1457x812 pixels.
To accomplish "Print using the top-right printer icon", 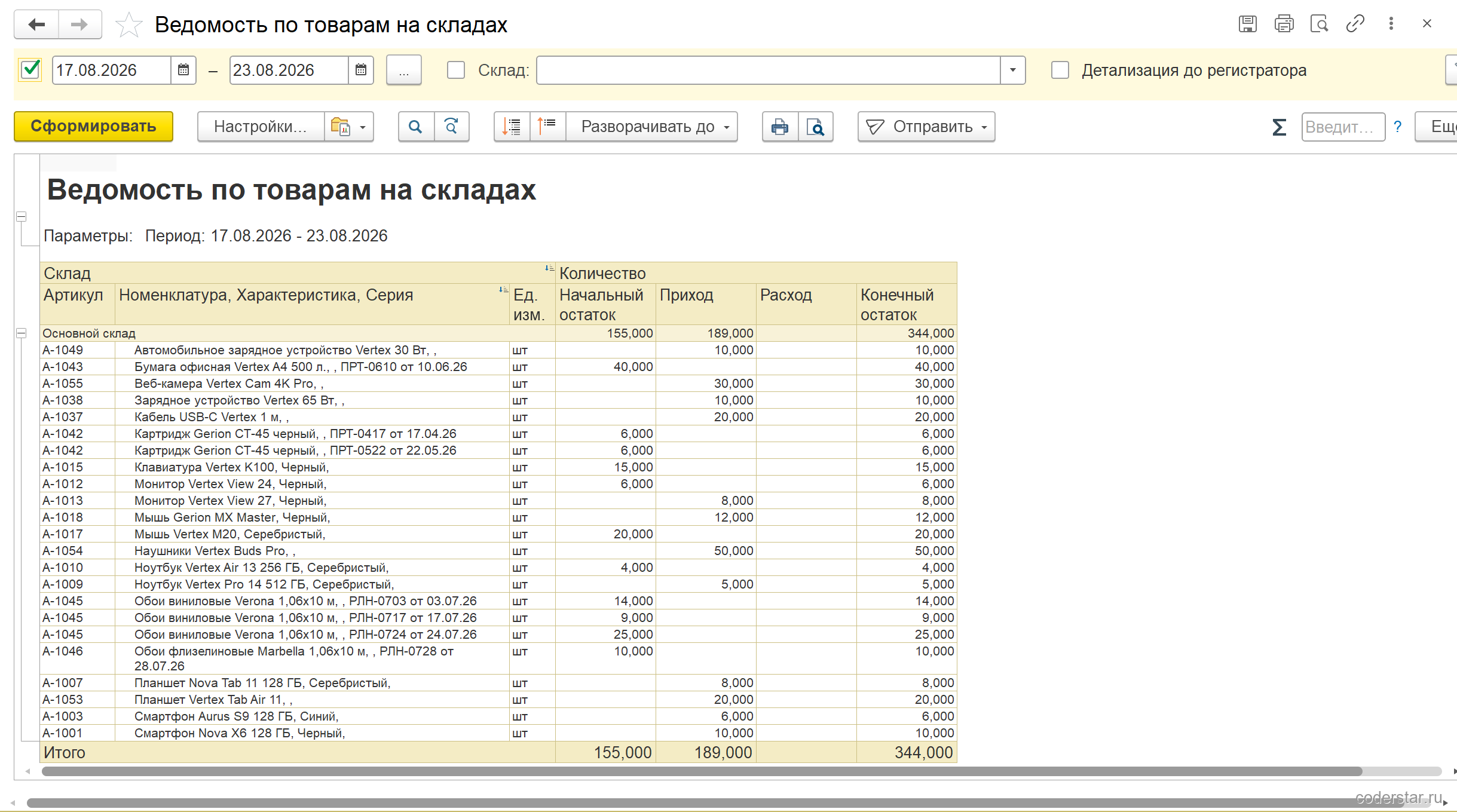I will click(x=1284, y=24).
